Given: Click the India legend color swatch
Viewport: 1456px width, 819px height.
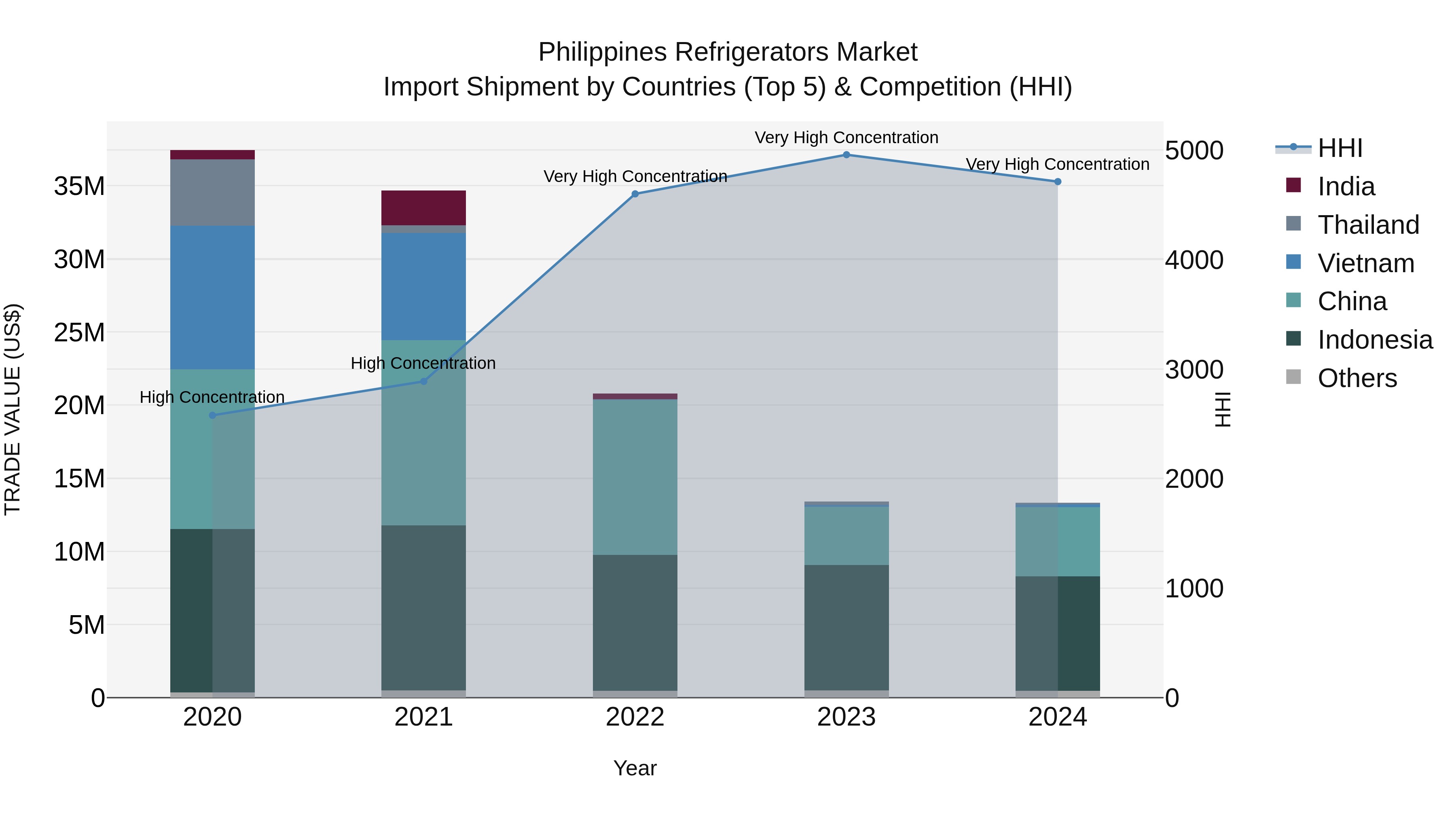Looking at the screenshot, I should (1293, 185).
